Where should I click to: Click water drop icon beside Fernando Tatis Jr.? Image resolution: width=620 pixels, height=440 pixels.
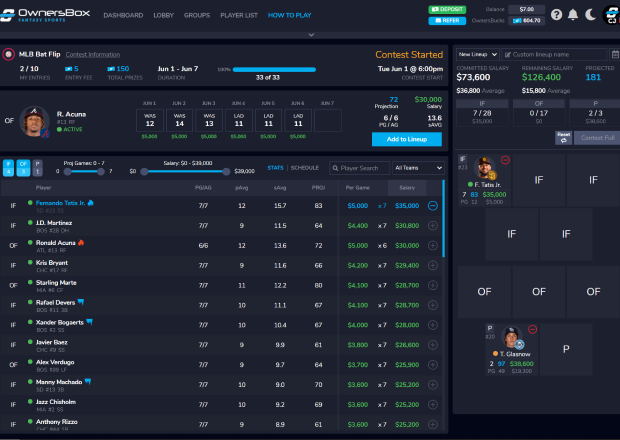[x=91, y=202]
